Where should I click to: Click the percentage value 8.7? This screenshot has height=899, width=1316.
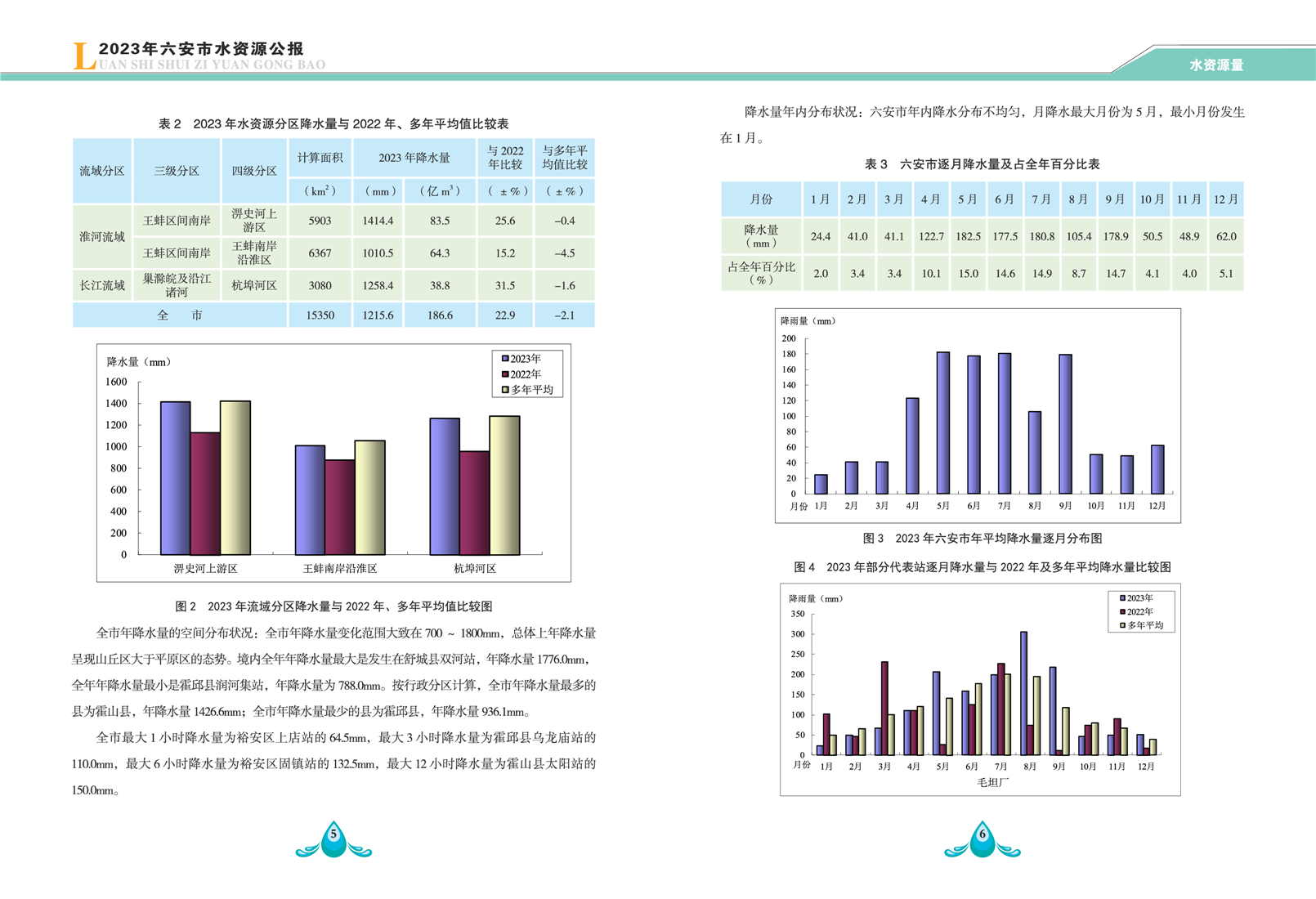point(1079,274)
